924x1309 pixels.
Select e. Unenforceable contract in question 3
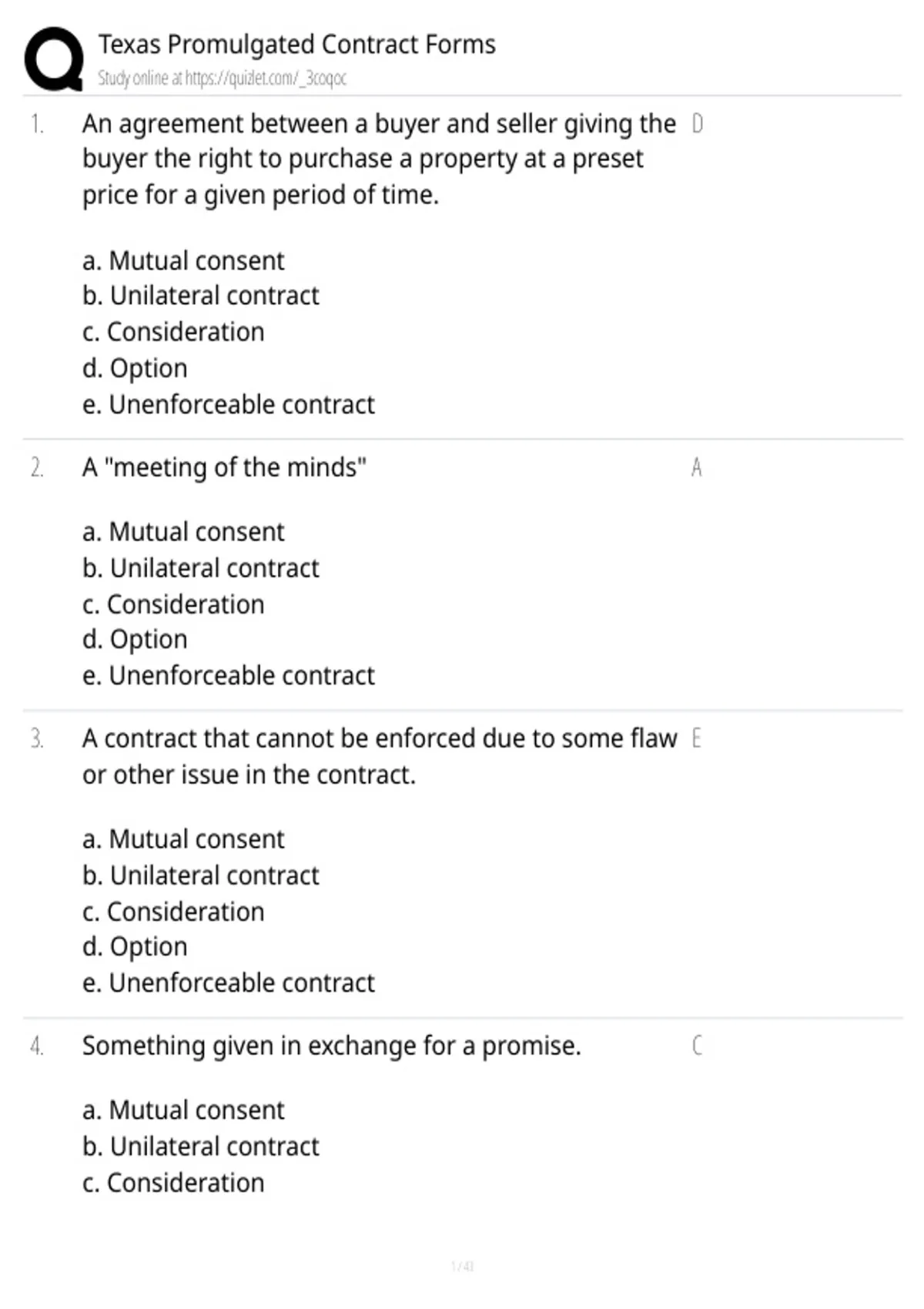click(229, 983)
